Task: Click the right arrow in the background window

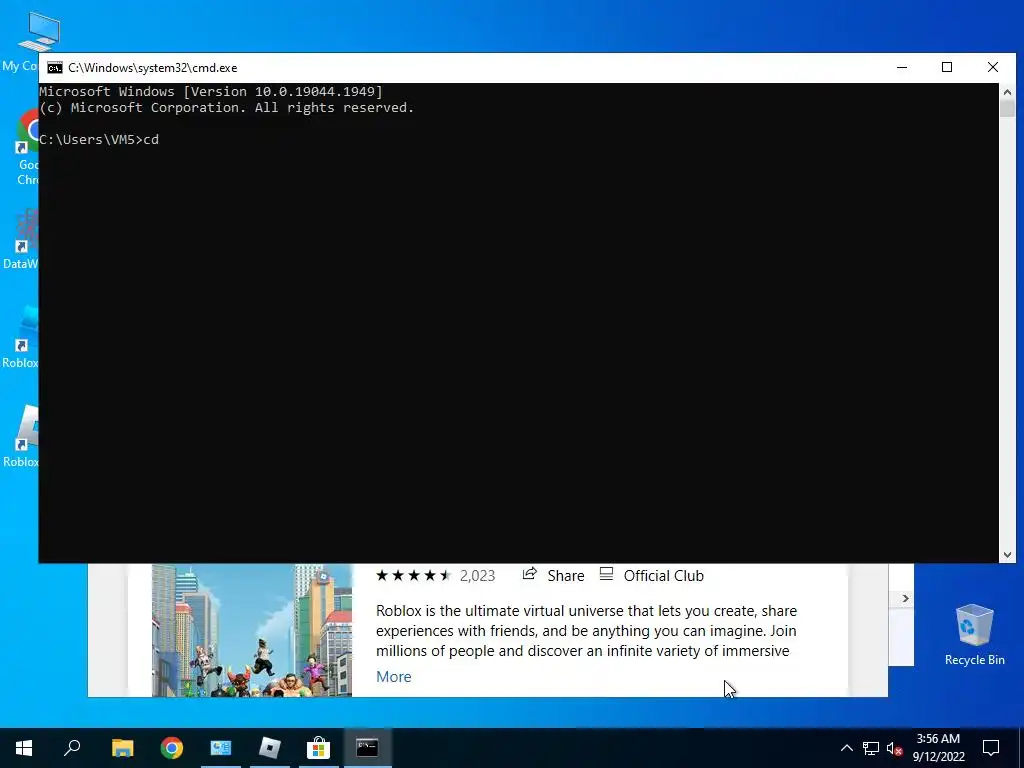Action: 905,598
